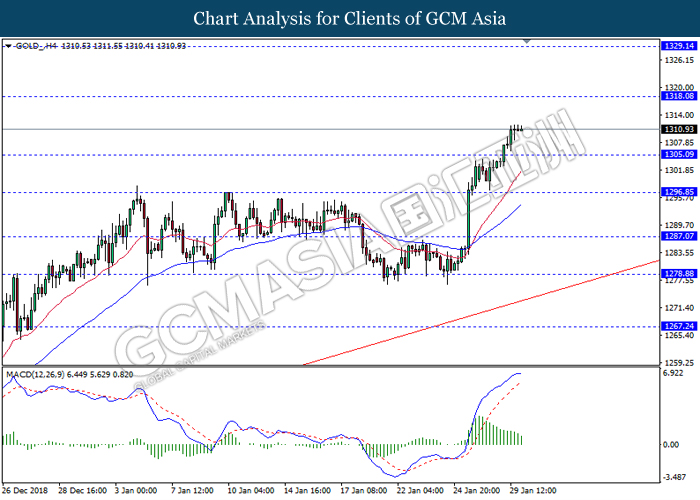Click the 29 Jan 12:00 time label

tap(533, 491)
